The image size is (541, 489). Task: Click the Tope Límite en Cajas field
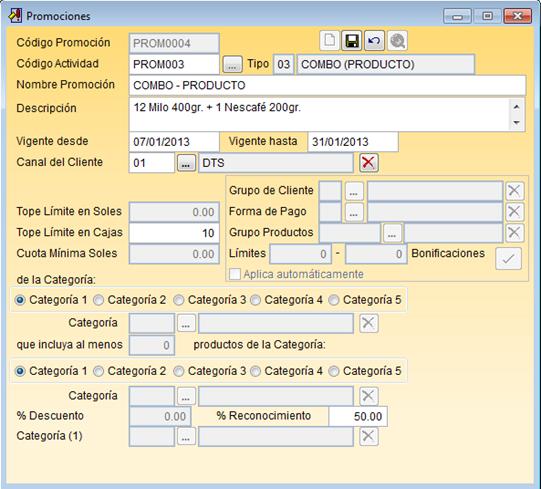click(x=174, y=233)
